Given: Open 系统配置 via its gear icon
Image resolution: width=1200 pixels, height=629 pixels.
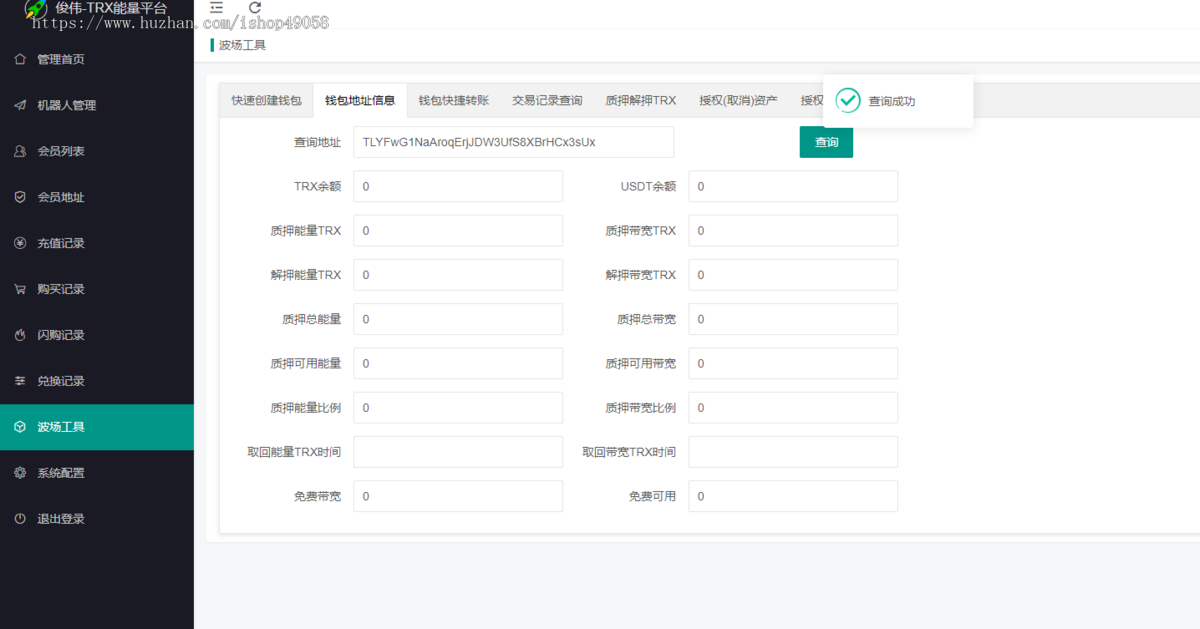Looking at the screenshot, I should tap(20, 473).
